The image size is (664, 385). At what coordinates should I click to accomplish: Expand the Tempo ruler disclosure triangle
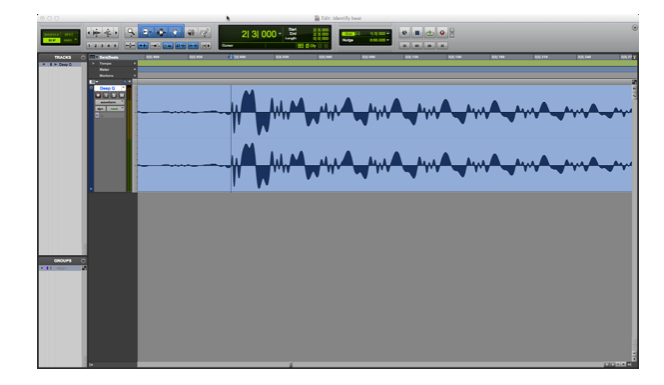[93, 64]
